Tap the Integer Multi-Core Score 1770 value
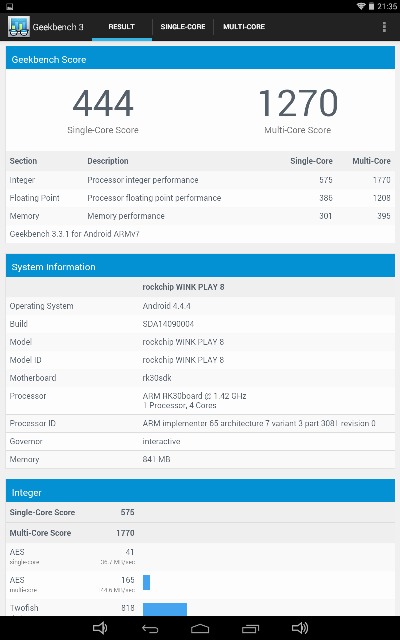Screen dimensions: 400x640 (x=125, y=533)
